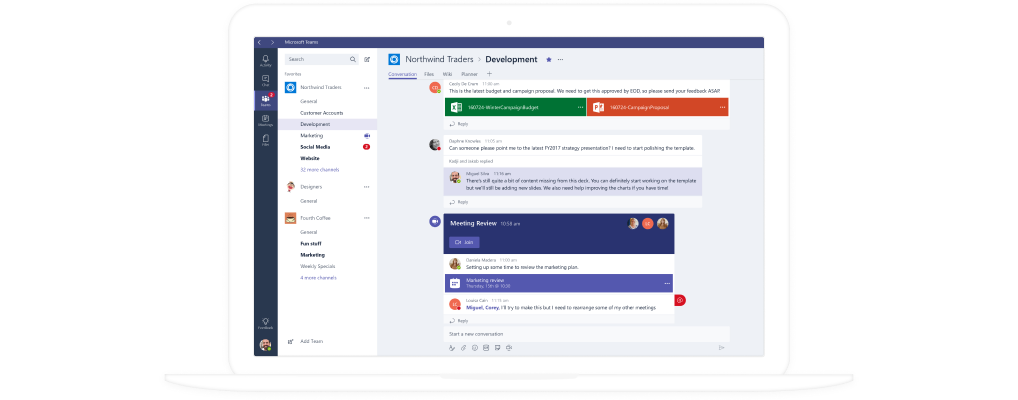1018x400 pixels.
Task: Open more options next to Development title
Action: [x=560, y=60]
